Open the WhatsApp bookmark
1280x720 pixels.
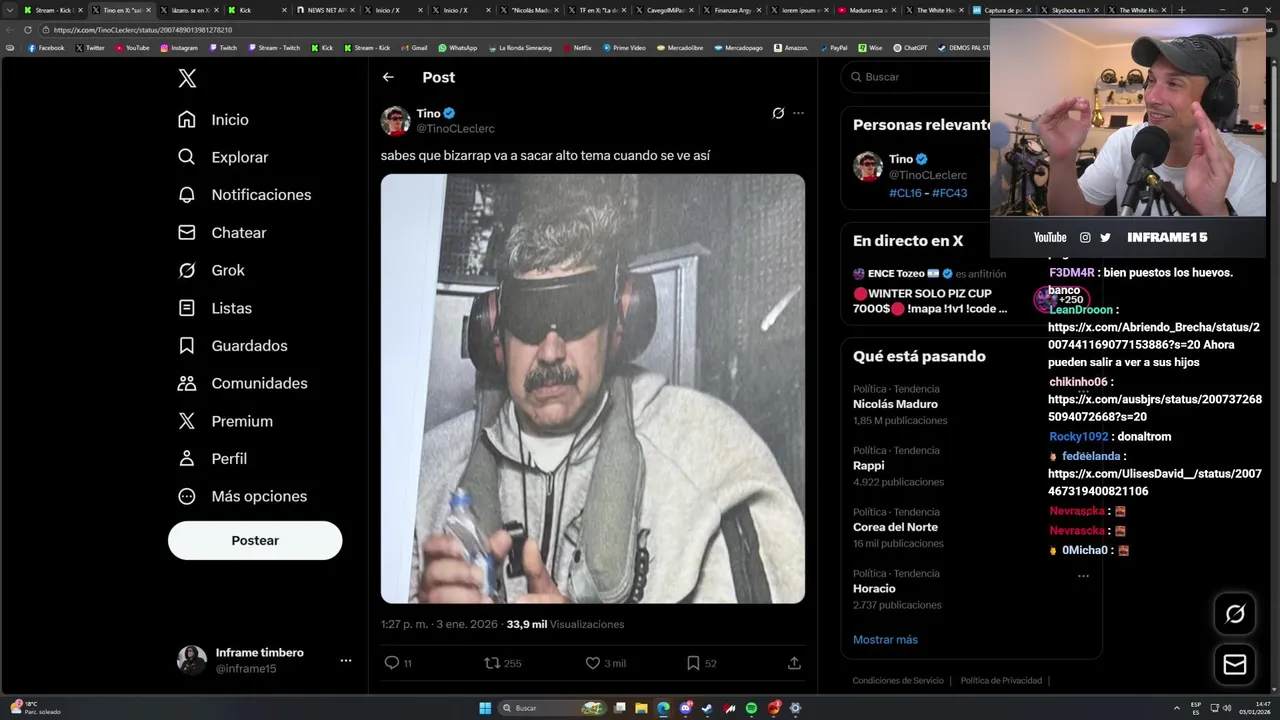click(458, 47)
